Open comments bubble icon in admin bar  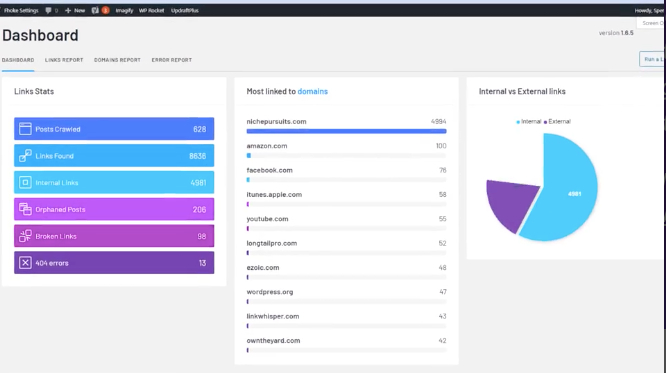[x=48, y=10]
